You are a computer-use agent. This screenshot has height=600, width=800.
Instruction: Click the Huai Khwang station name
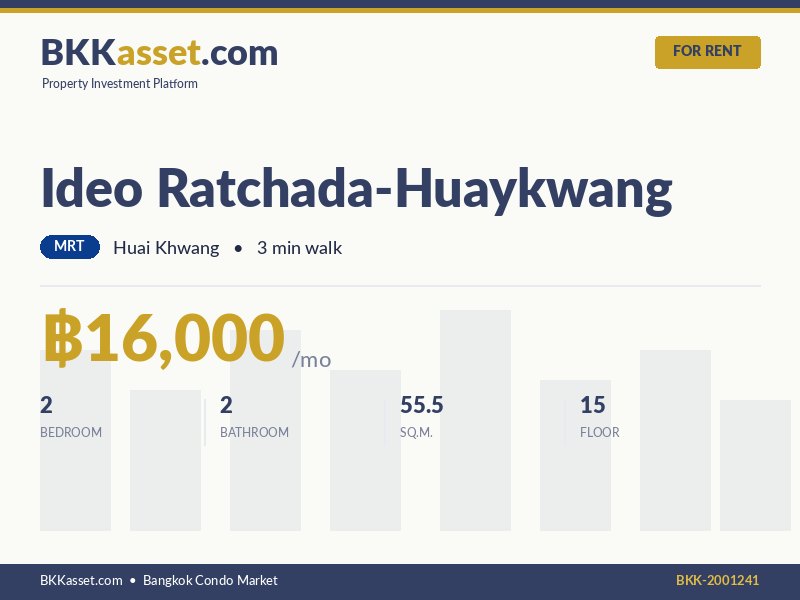click(166, 248)
